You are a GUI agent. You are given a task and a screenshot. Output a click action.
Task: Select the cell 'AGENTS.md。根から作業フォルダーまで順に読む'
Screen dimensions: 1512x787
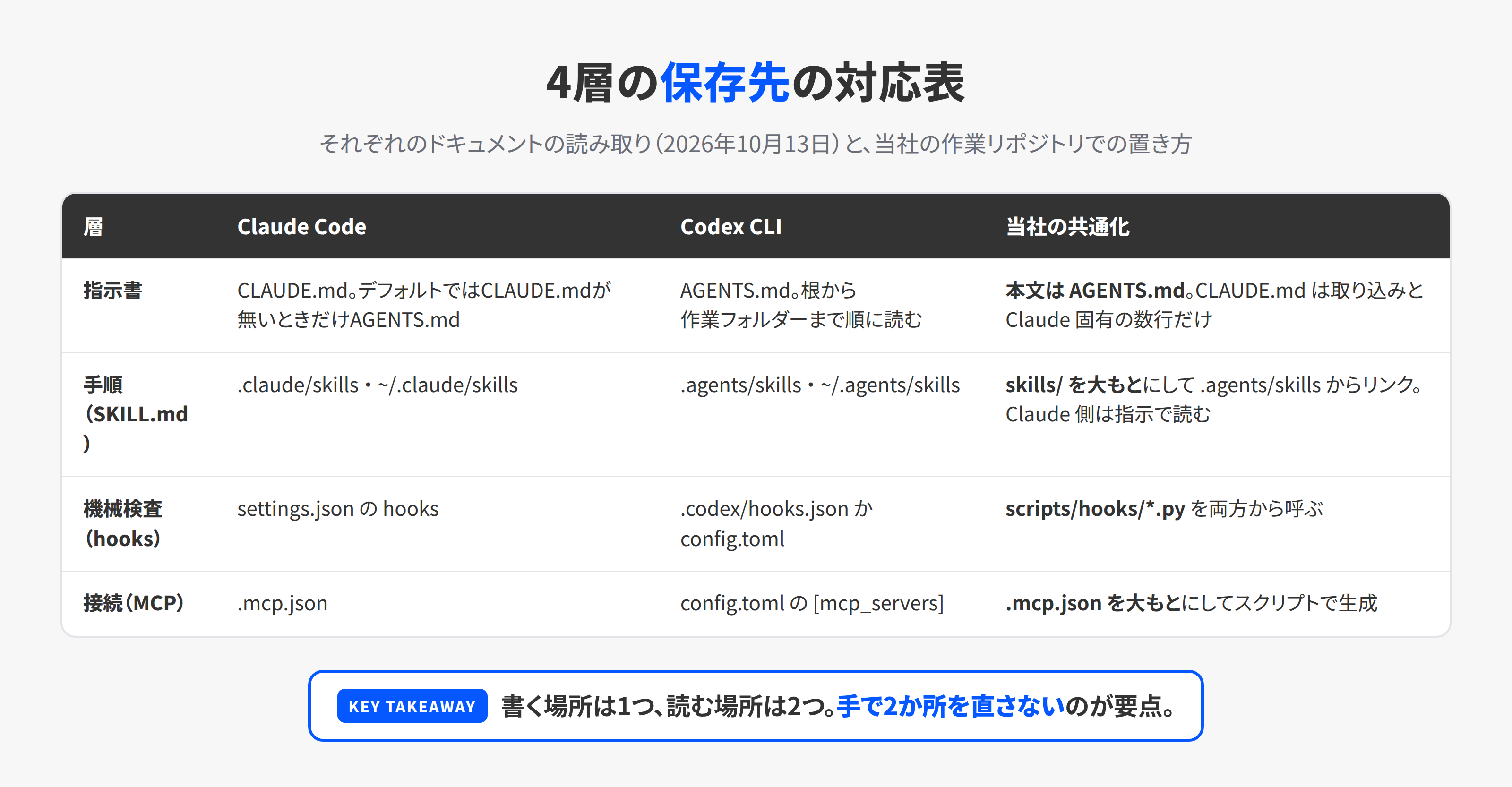[x=801, y=305]
